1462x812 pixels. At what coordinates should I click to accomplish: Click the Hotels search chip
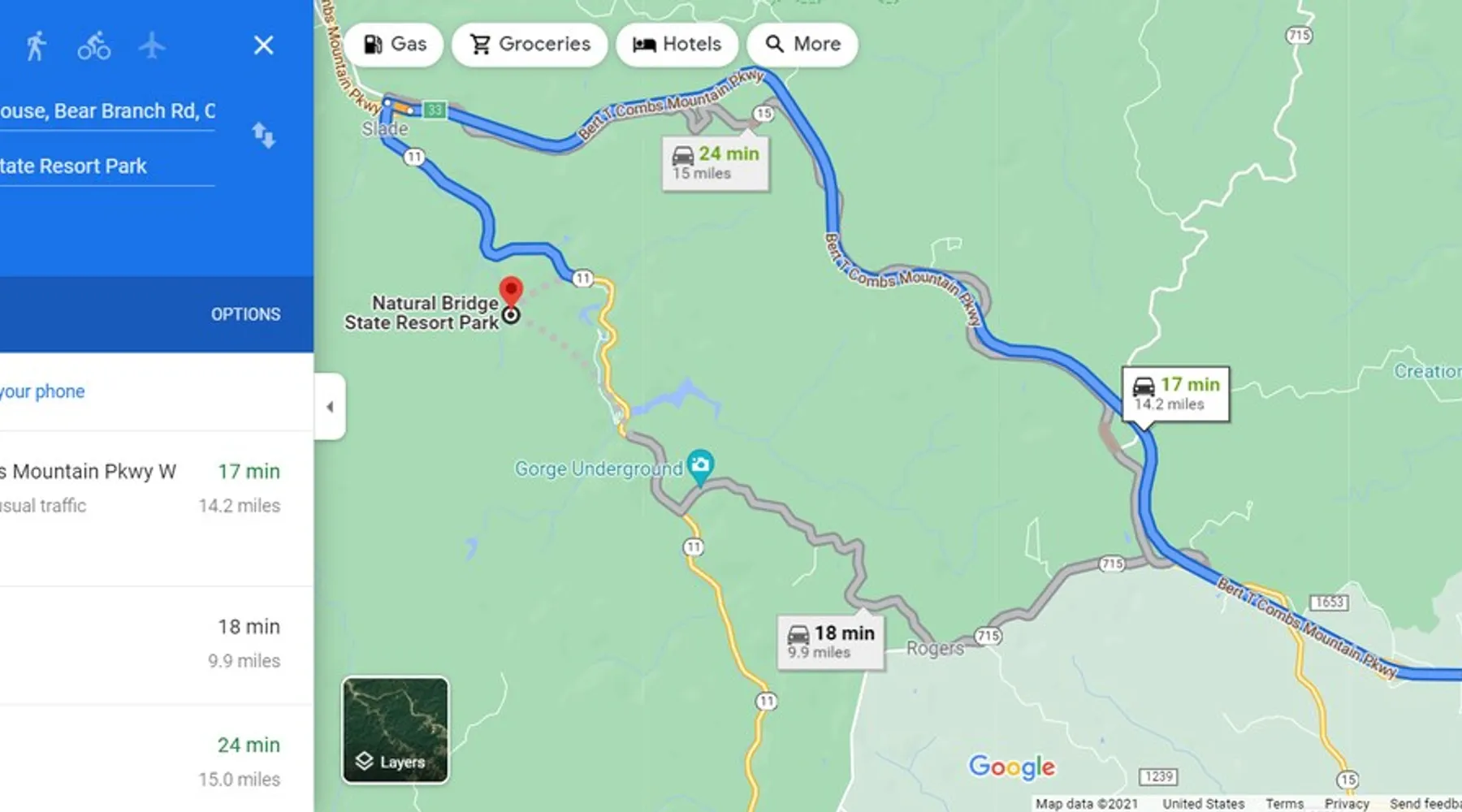click(x=677, y=44)
